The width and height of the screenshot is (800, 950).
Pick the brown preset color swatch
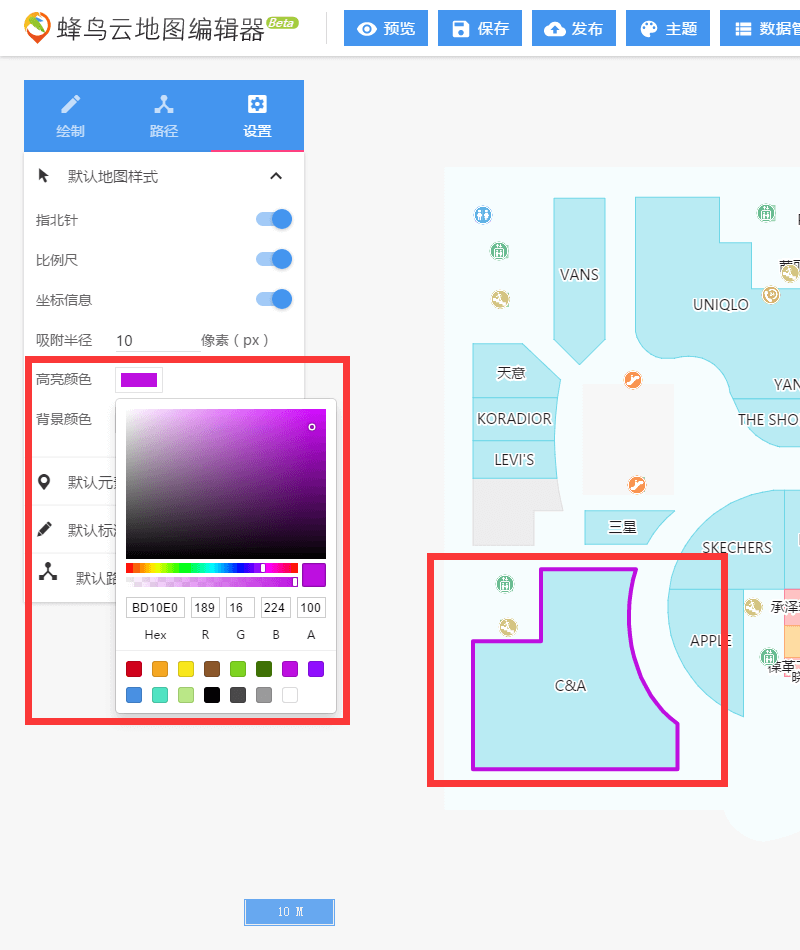[212, 669]
